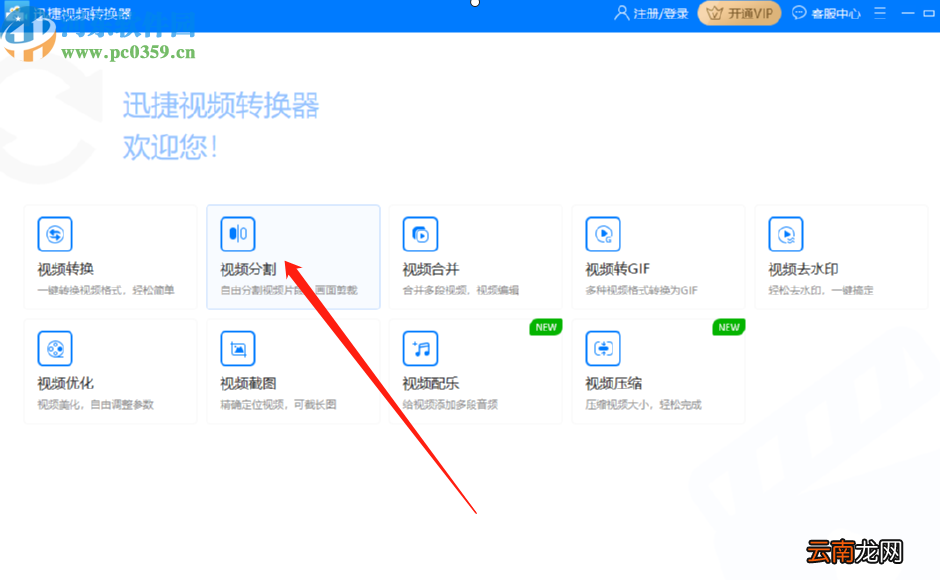
Task: Click the 视频转换 title text
Action: pyautogui.click(x=65, y=269)
